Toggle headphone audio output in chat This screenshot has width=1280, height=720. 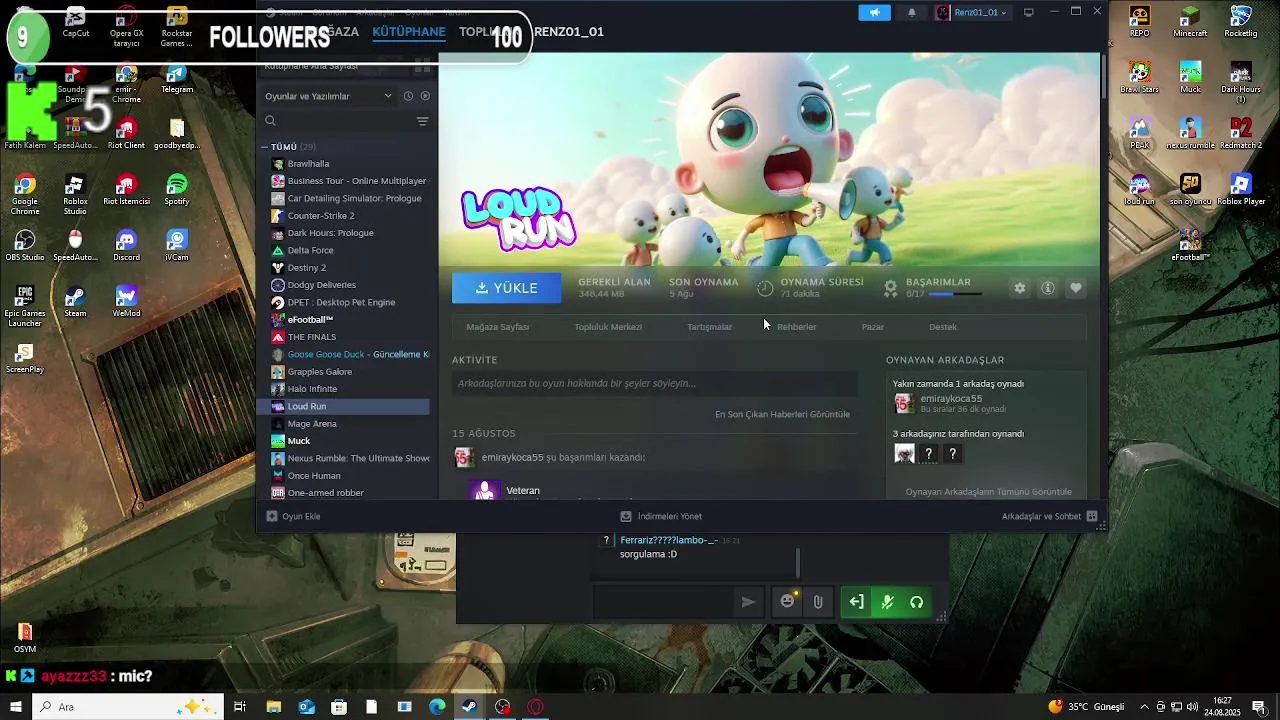917,602
